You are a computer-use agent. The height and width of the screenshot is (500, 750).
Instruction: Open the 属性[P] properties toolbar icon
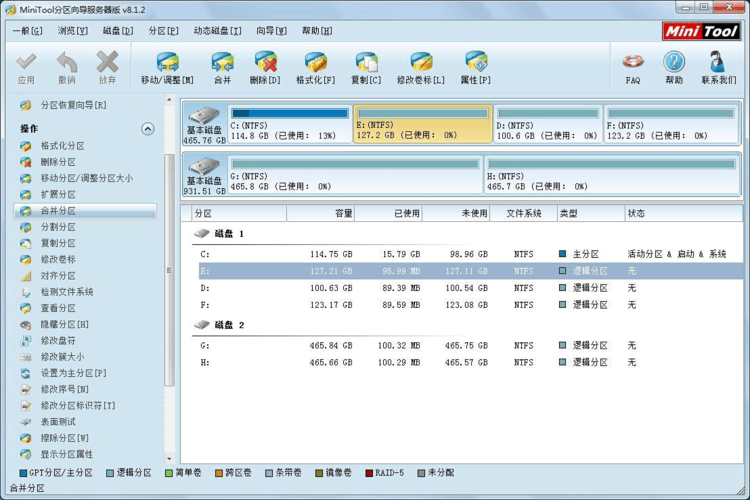[x=476, y=63]
